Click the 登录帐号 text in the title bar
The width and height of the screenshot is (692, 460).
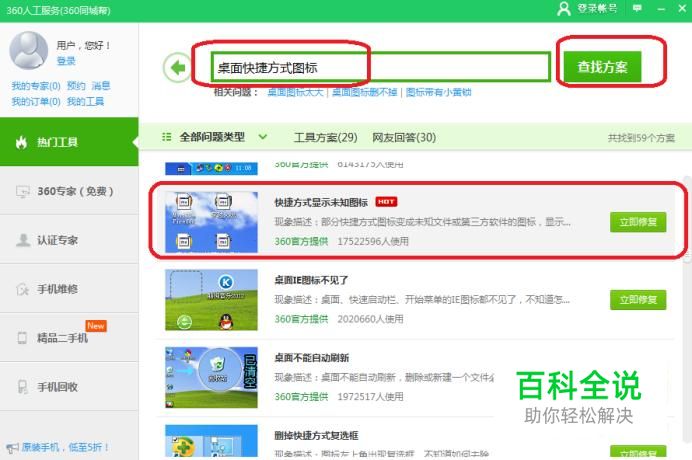click(x=598, y=8)
